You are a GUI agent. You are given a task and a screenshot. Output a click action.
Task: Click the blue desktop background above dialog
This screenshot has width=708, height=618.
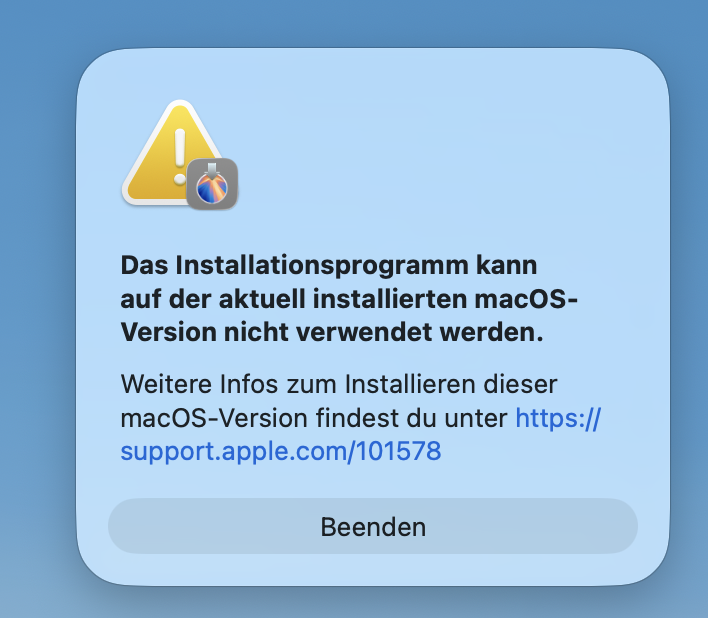[354, 23]
